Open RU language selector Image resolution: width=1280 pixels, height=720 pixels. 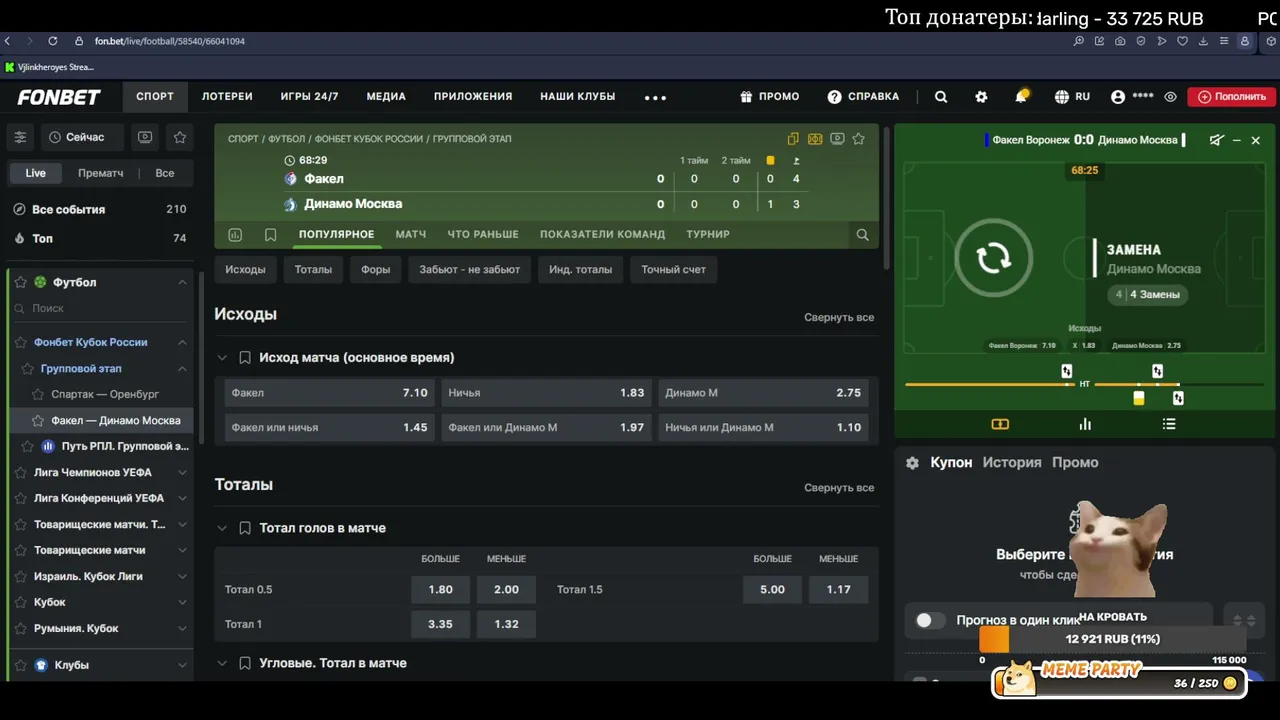click(1072, 97)
